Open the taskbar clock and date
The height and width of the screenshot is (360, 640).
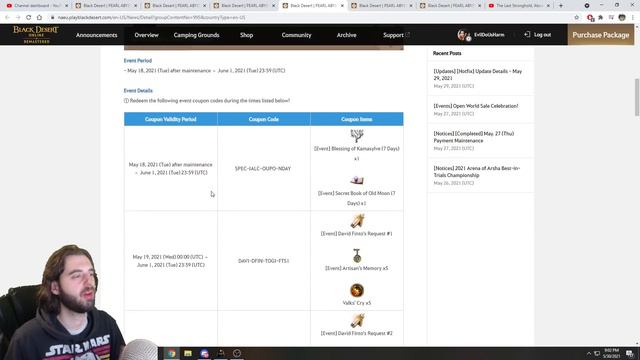[611, 353]
